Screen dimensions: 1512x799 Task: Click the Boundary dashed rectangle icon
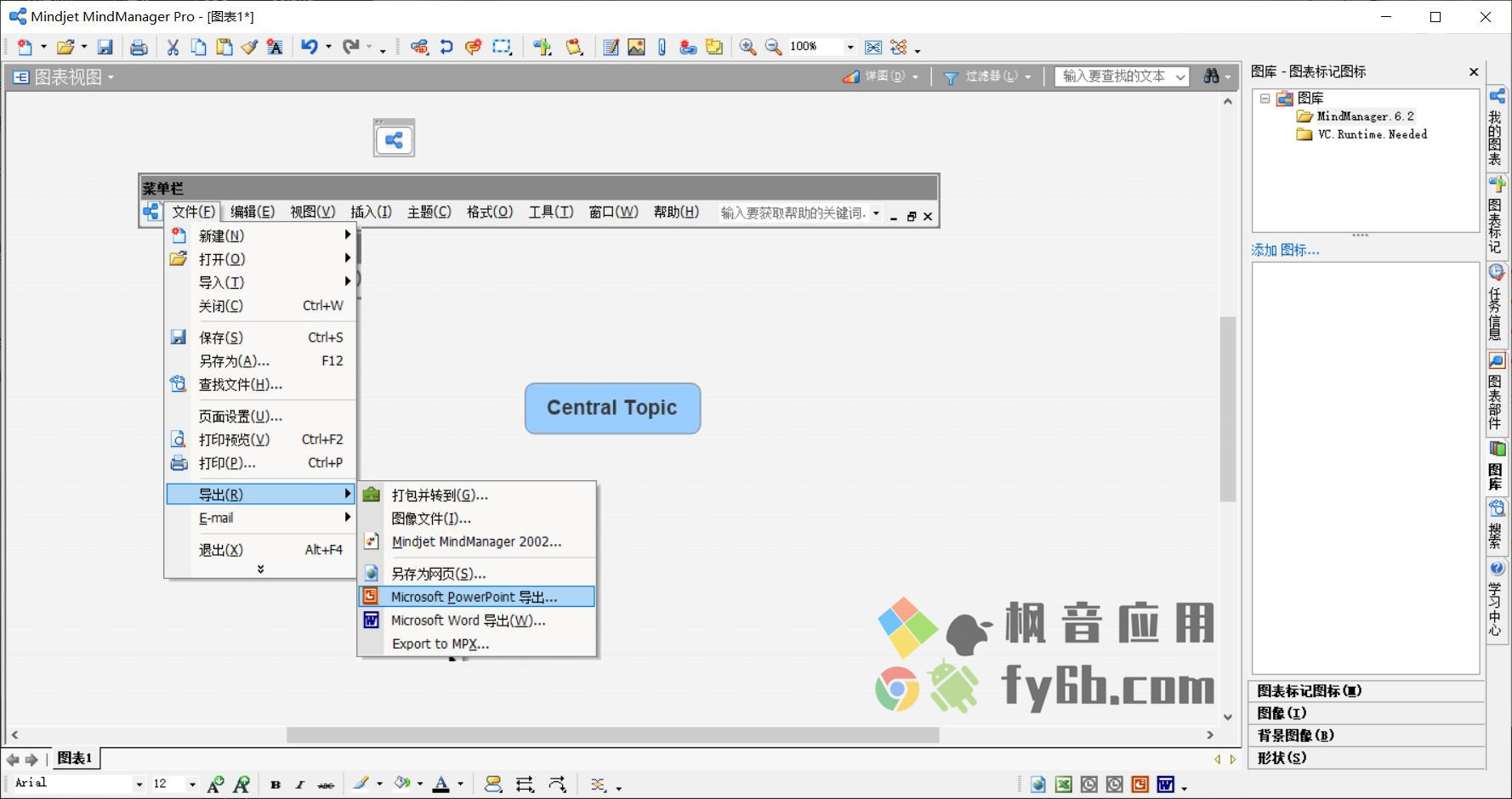[503, 47]
